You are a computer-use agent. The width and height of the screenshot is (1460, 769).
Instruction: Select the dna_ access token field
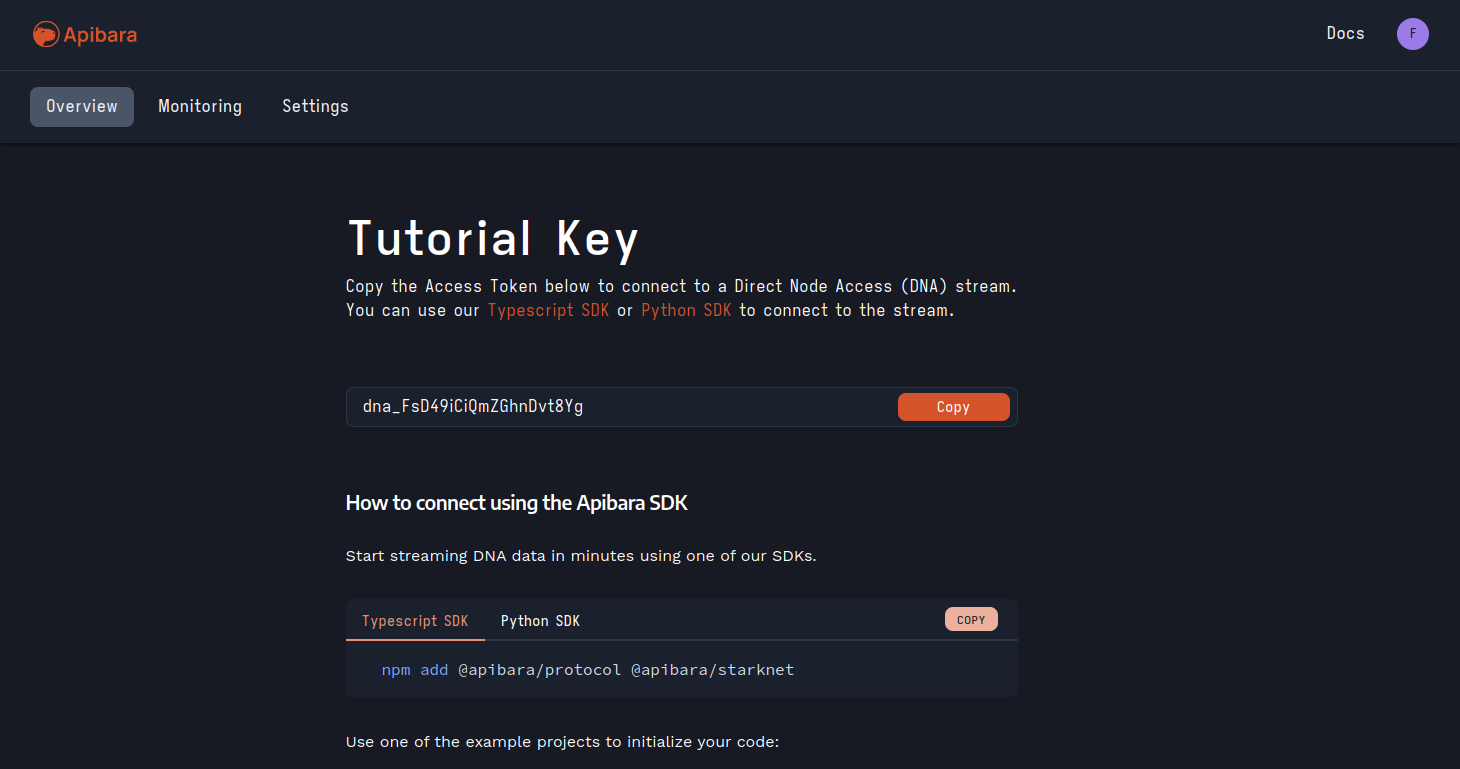(682, 407)
